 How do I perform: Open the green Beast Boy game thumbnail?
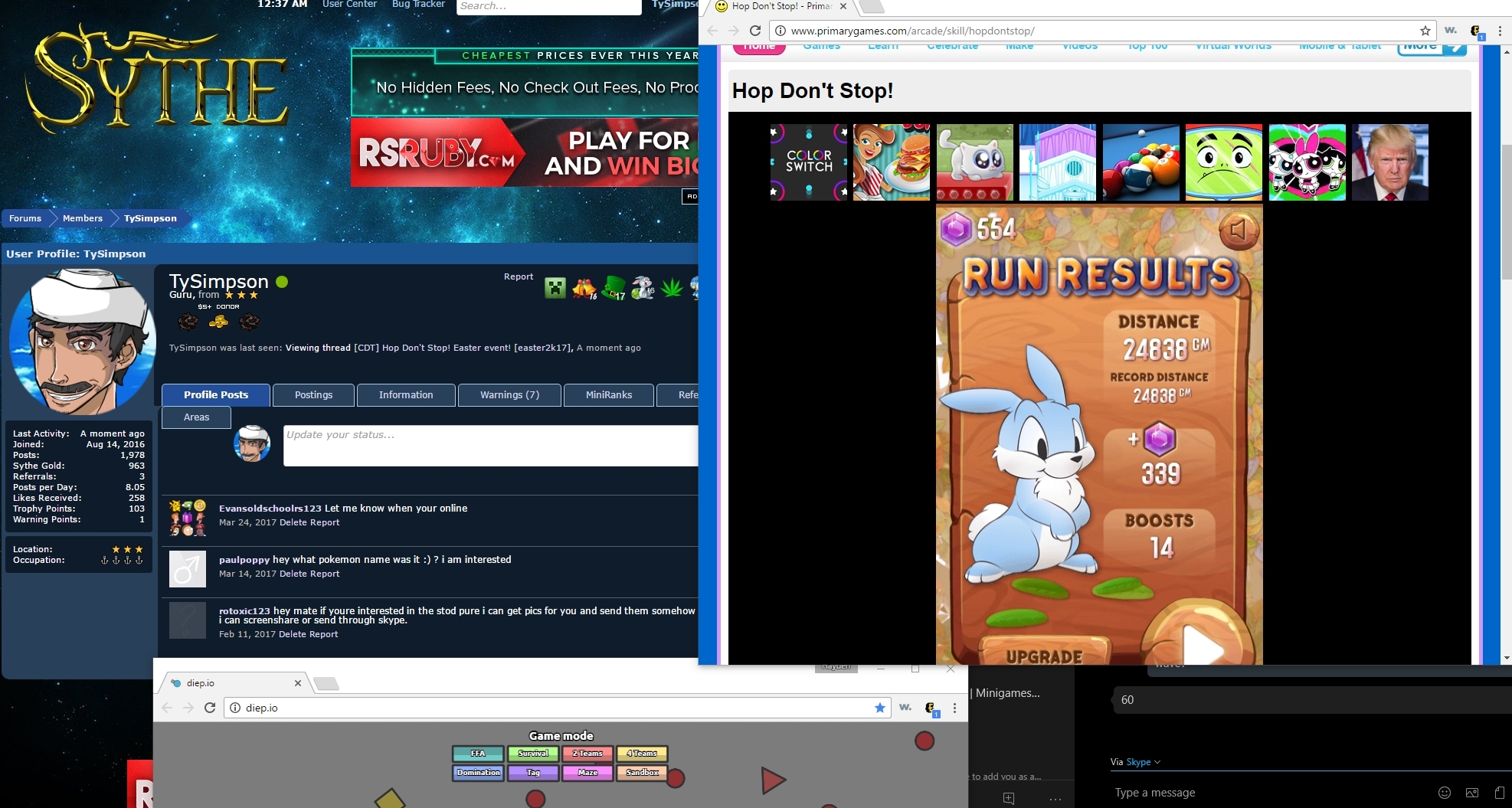(x=1224, y=162)
